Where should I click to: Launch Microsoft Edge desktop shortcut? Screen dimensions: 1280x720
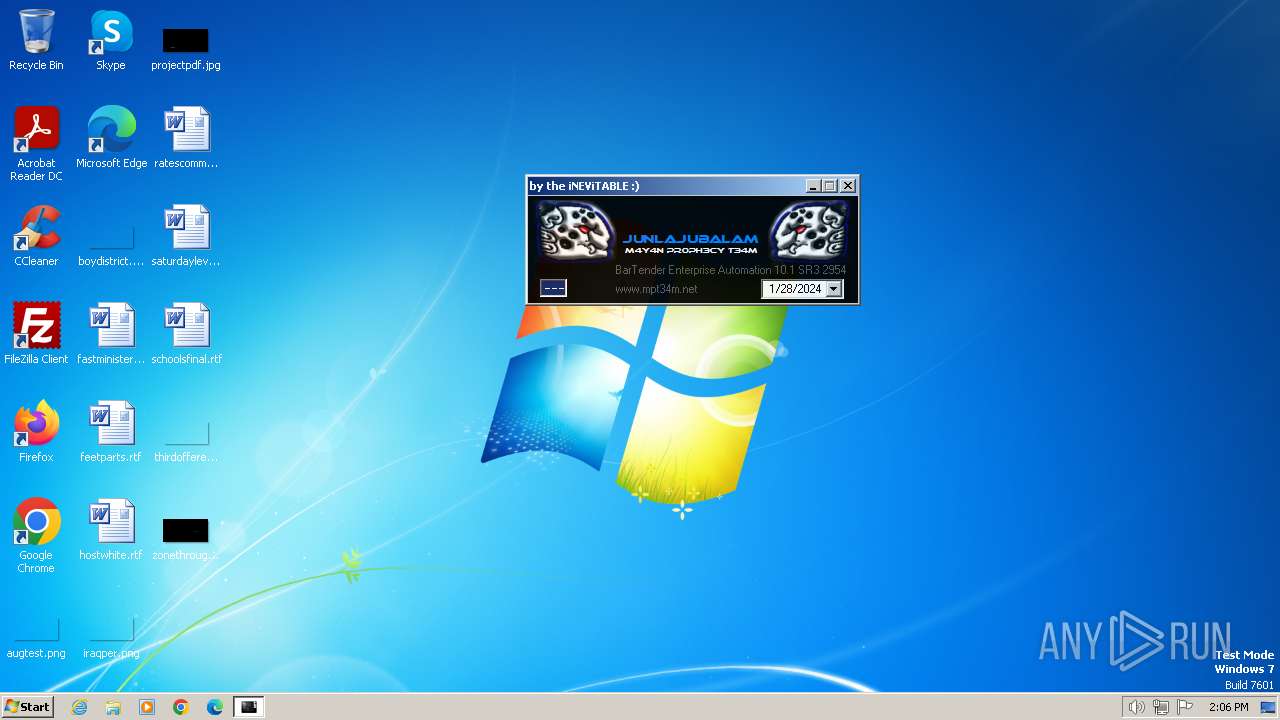111,138
